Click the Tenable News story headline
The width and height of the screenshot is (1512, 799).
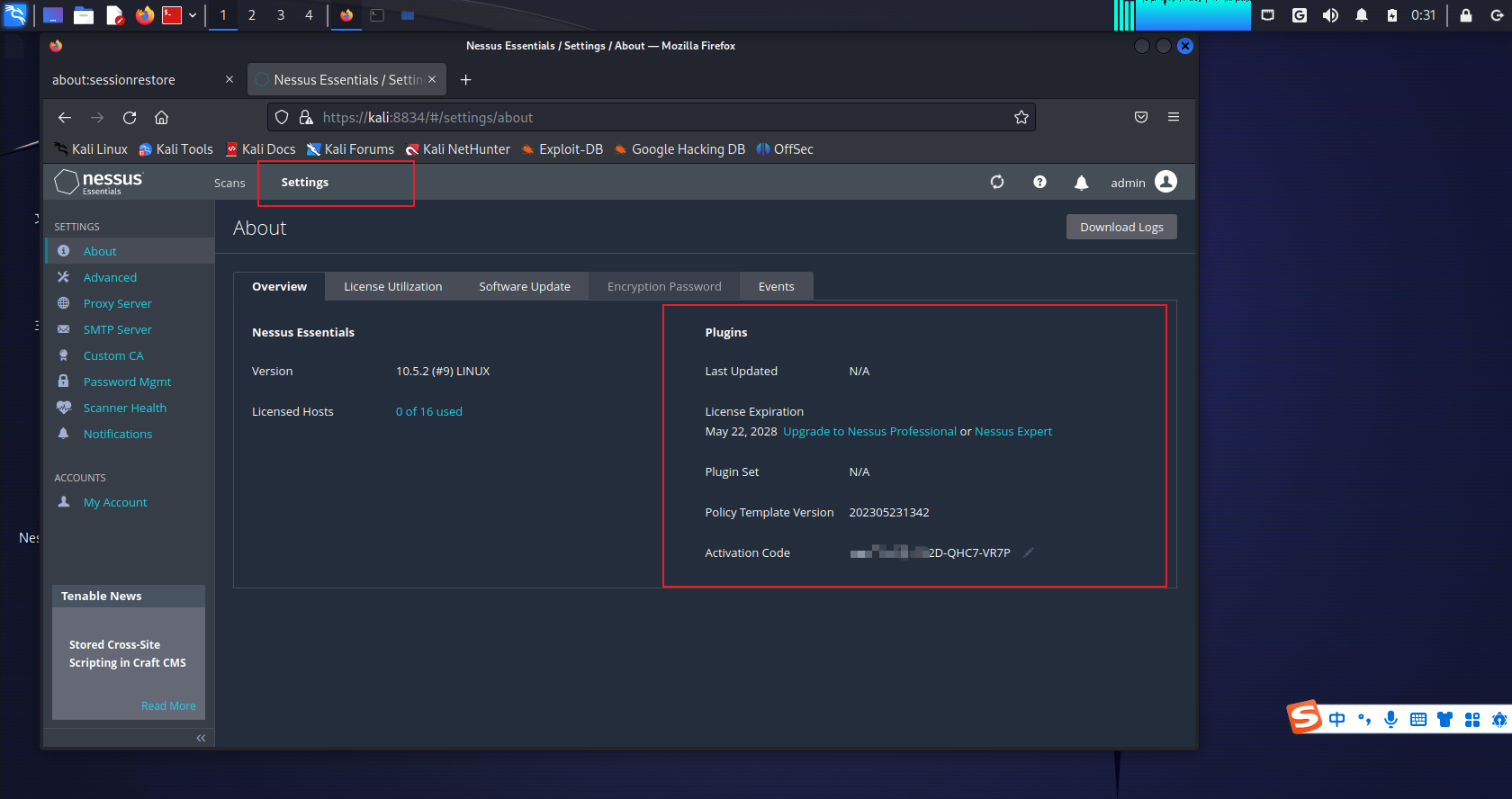(x=128, y=653)
